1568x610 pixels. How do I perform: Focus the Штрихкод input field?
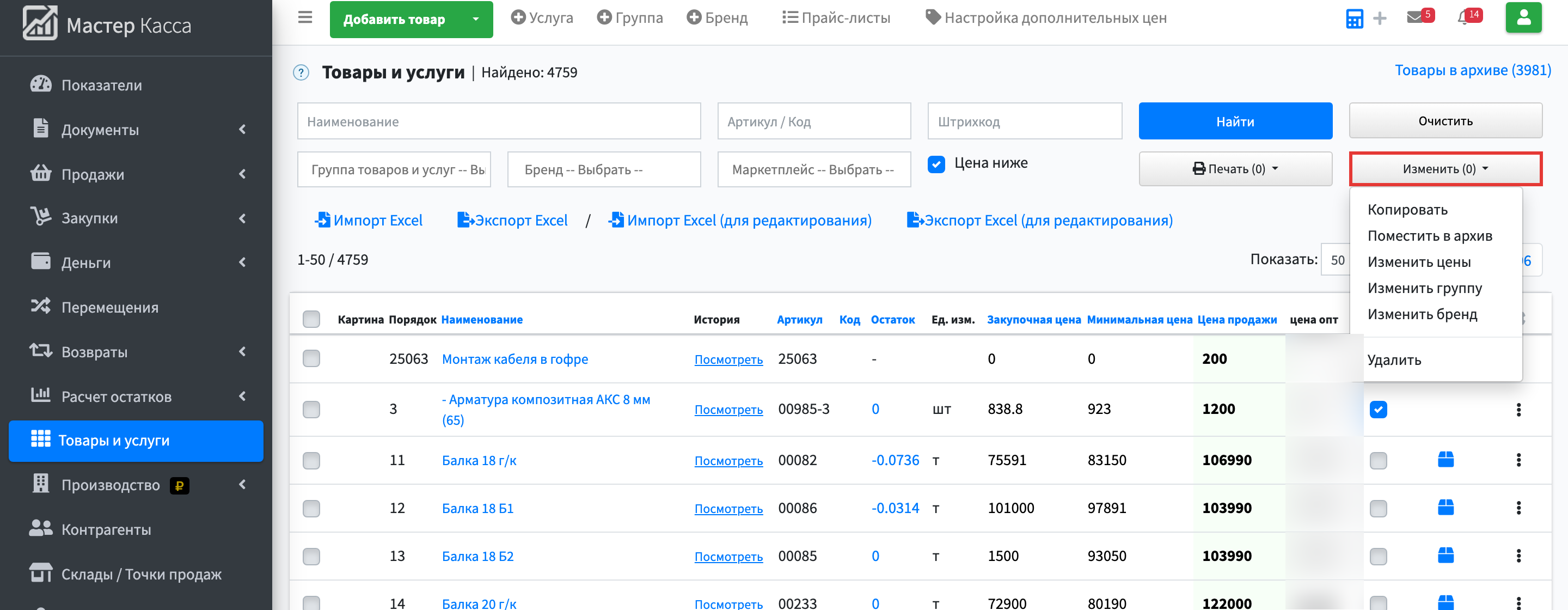tap(1025, 121)
